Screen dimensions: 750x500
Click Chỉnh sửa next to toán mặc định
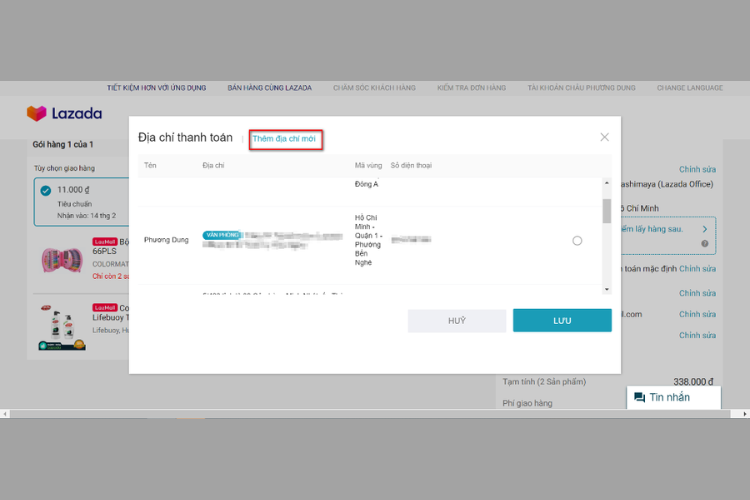pyautogui.click(x=697, y=269)
